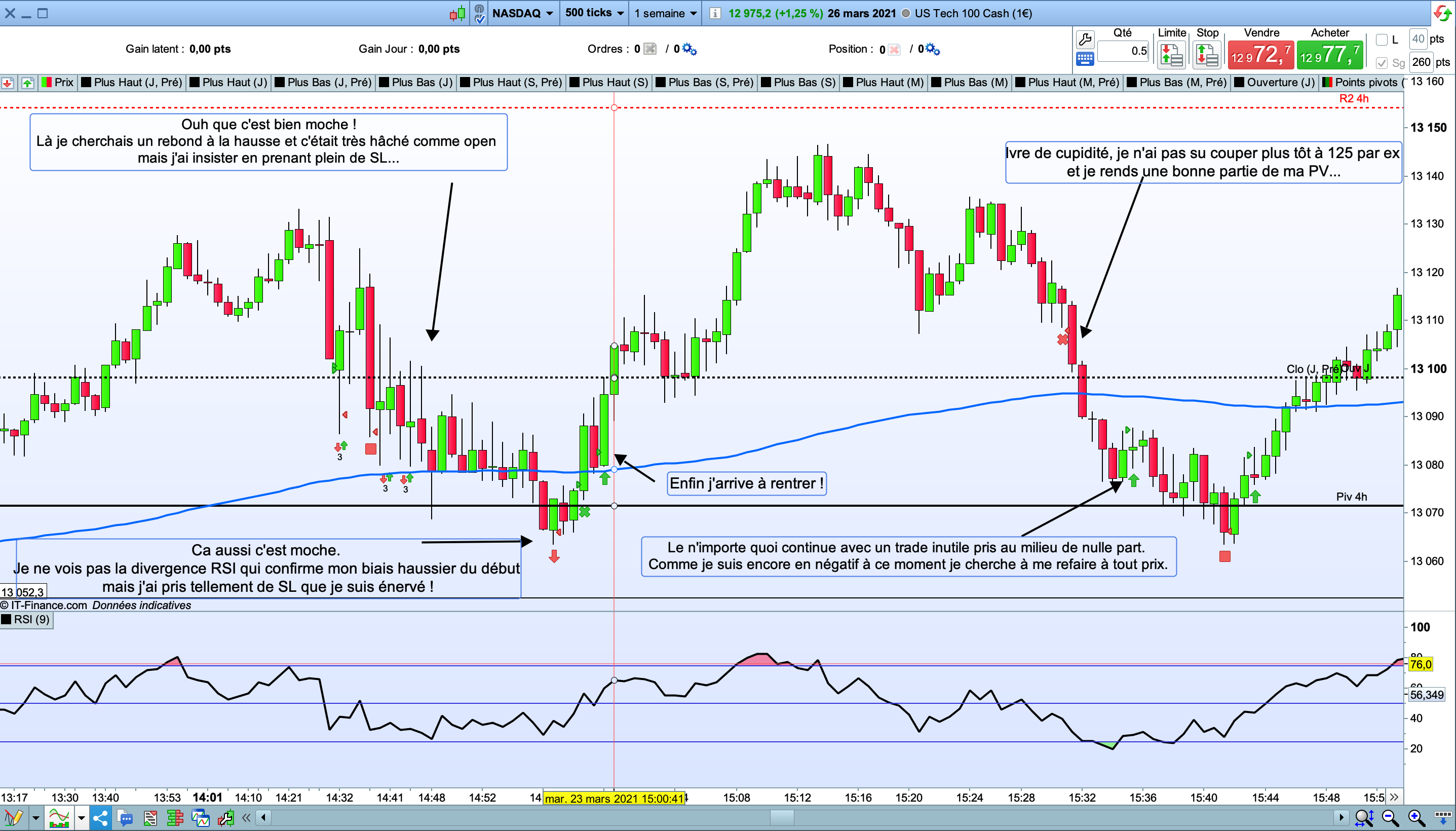Toggle Plus Haut (J) line visibility
This screenshot has height=831, width=1456.
[x=228, y=82]
